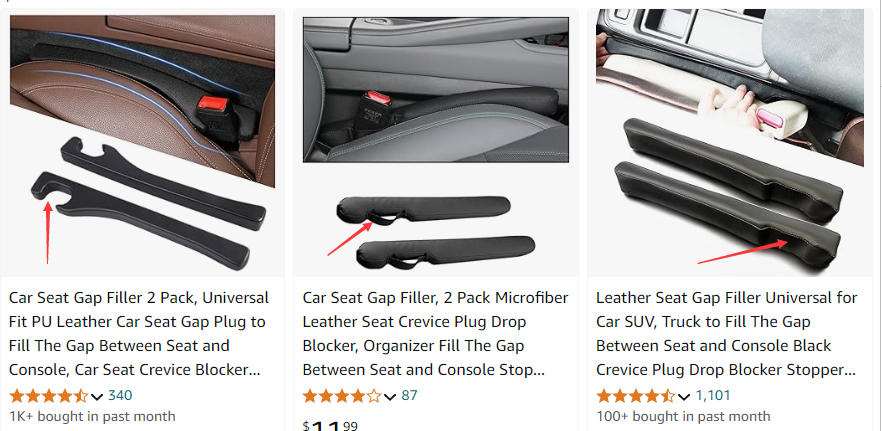The width and height of the screenshot is (882, 431).
Task: Expand rating dropdown next to 340 reviews
Action: pyautogui.click(x=97, y=397)
